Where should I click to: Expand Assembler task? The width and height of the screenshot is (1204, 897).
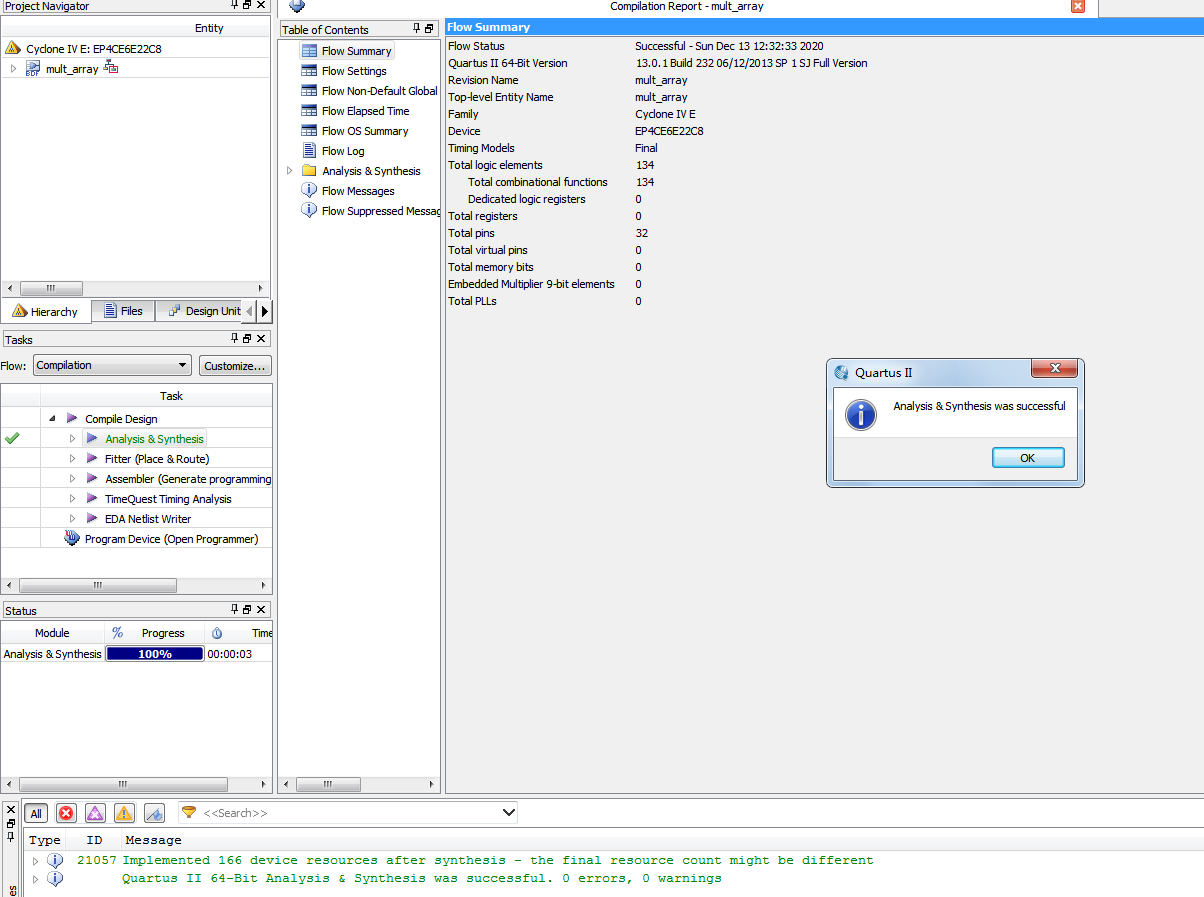point(73,479)
